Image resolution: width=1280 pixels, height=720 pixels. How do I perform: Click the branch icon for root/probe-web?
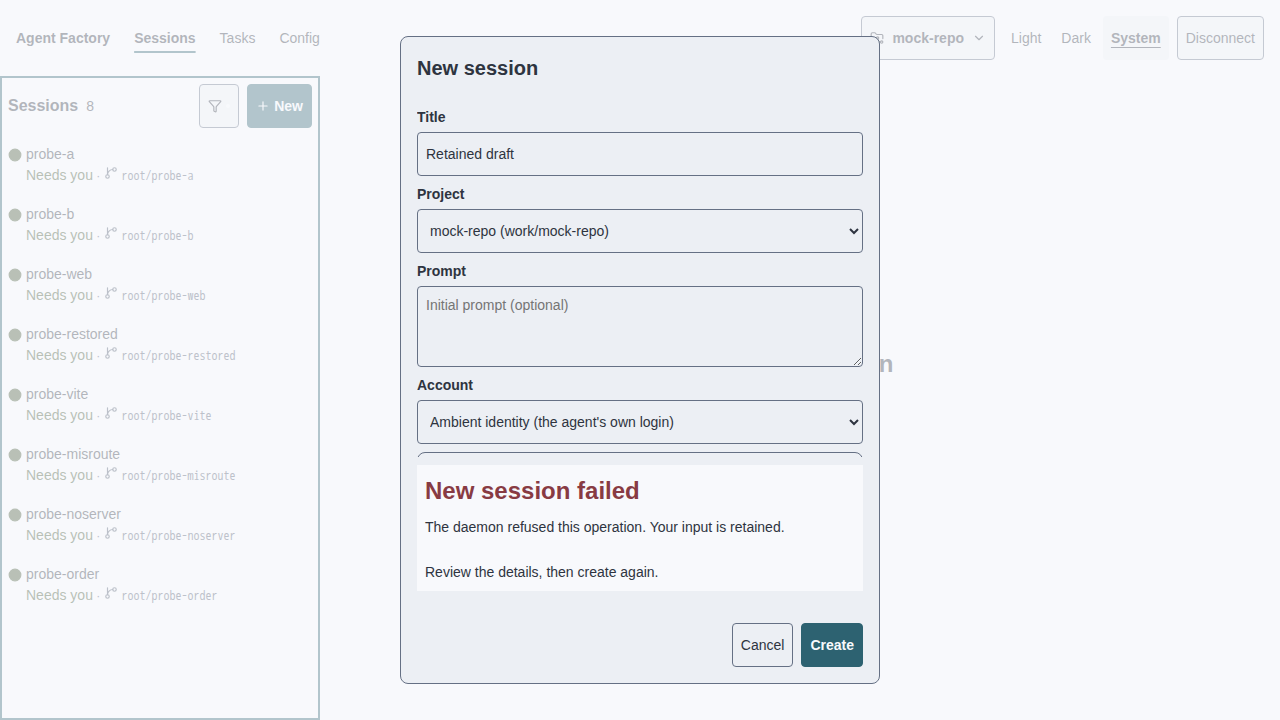pos(111,294)
